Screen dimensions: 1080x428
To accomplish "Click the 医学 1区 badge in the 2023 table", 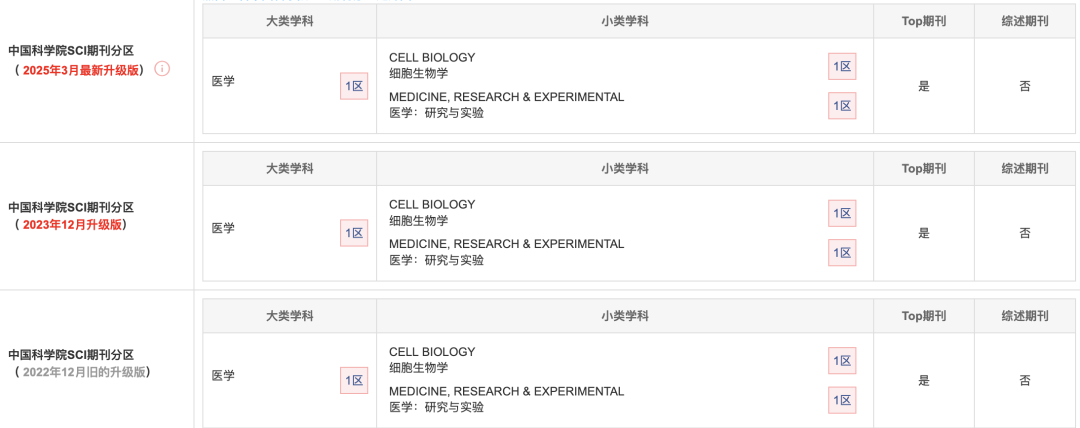I will tap(354, 233).
